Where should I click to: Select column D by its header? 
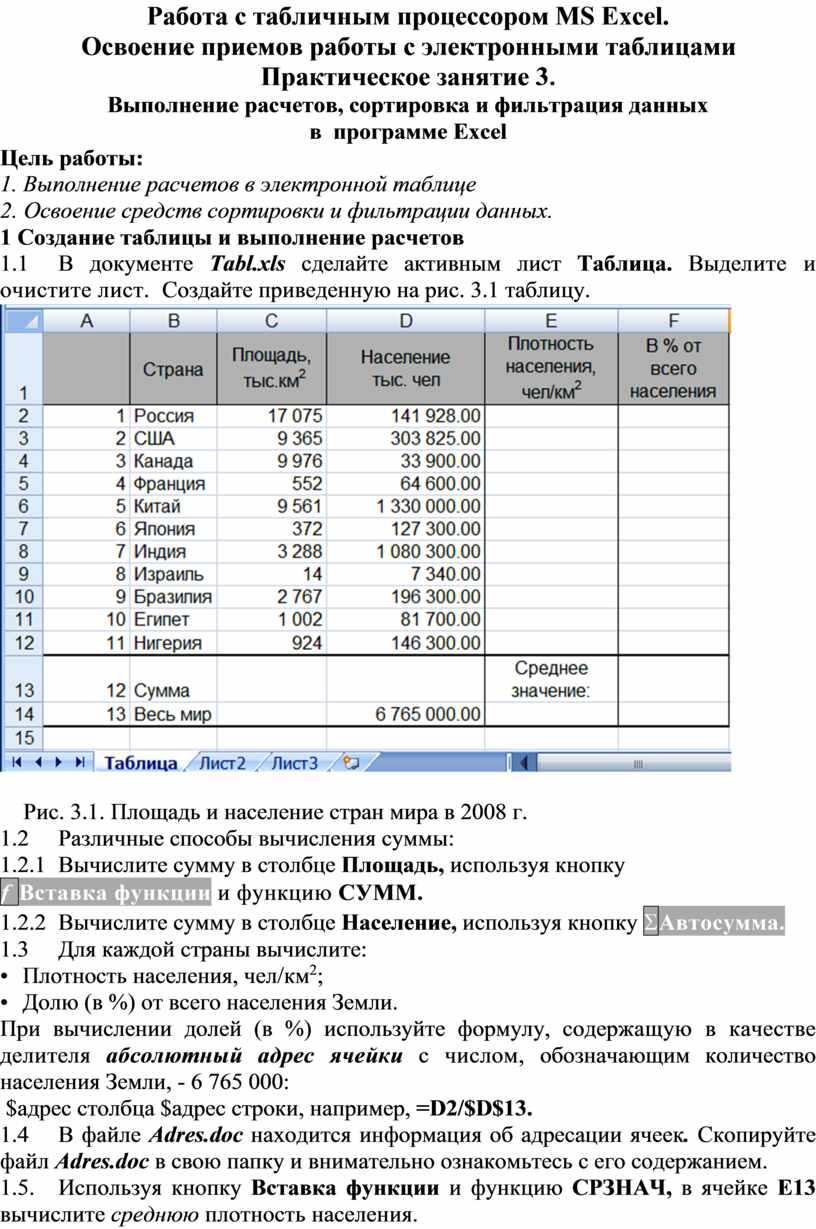[x=405, y=320]
